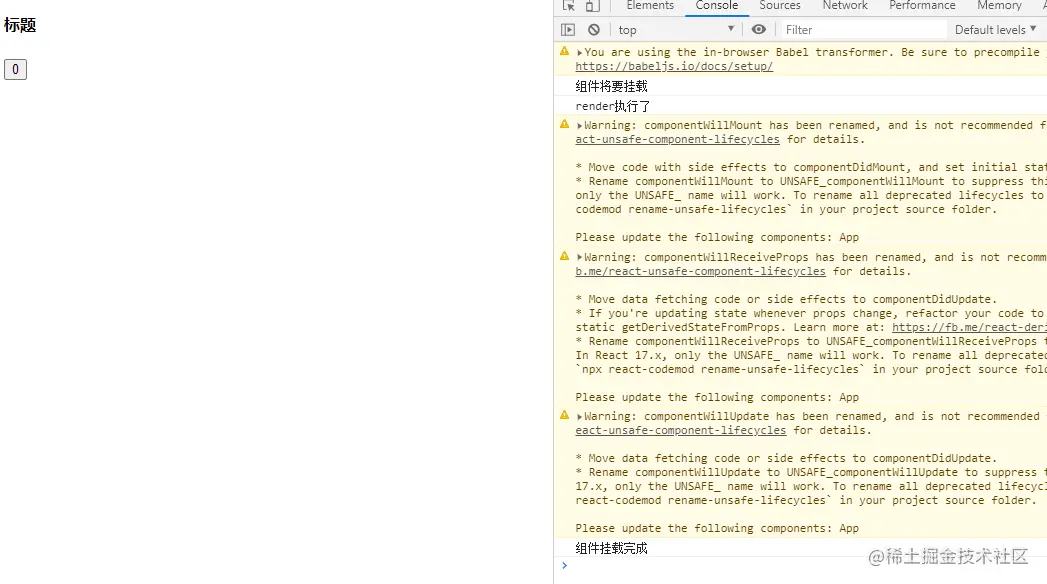
Task: Create a live expression with eye icon
Action: tap(759, 29)
